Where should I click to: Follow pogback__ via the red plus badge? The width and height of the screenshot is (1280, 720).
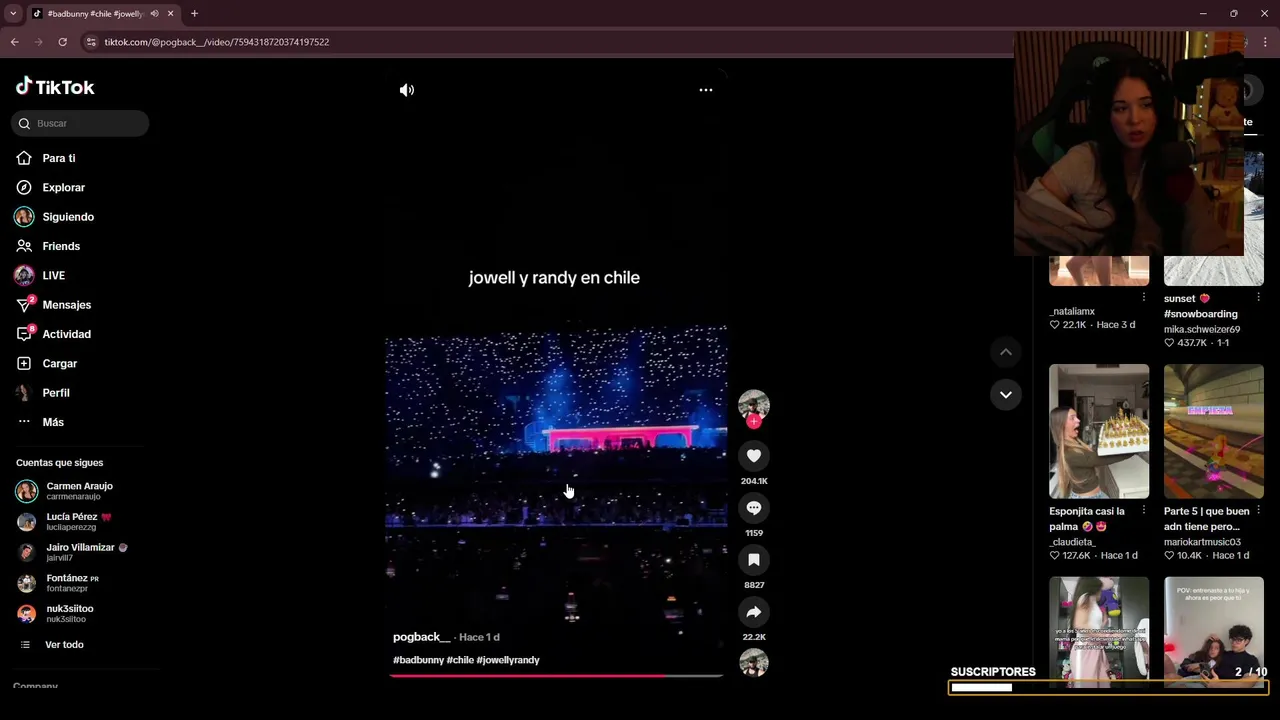point(754,422)
